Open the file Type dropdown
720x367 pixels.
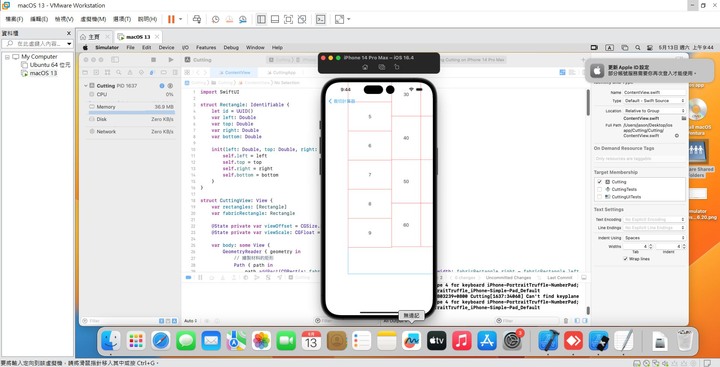tap(654, 101)
